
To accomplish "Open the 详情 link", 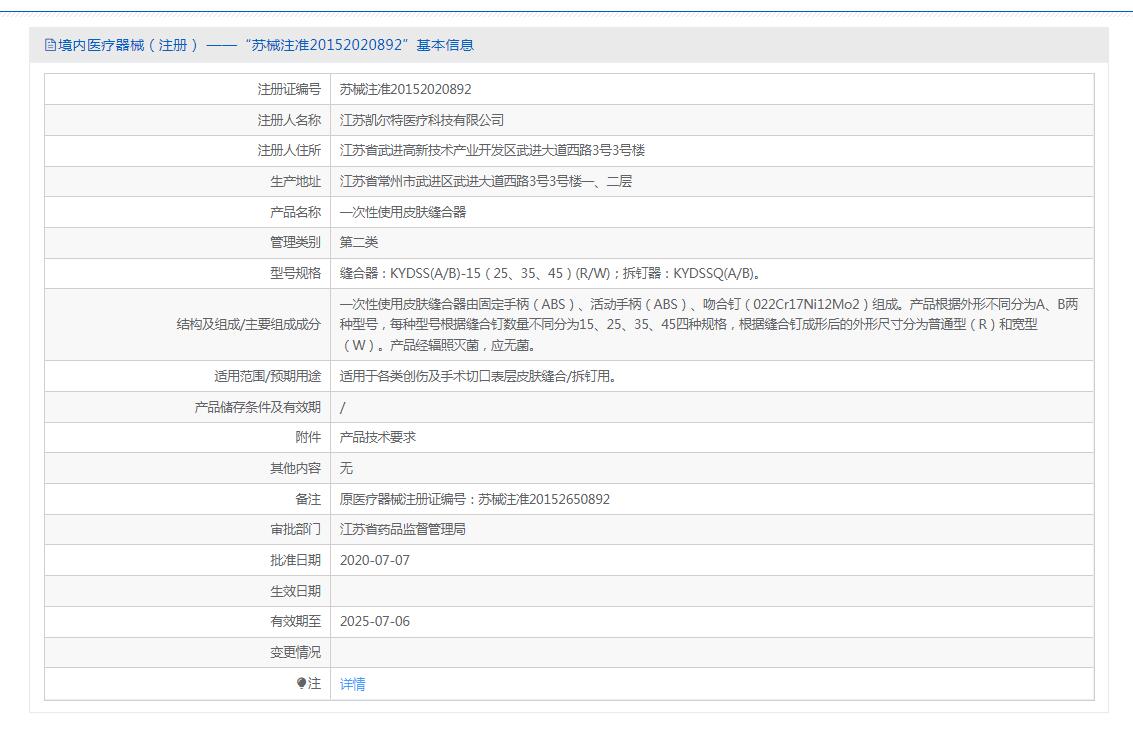I will point(352,684).
